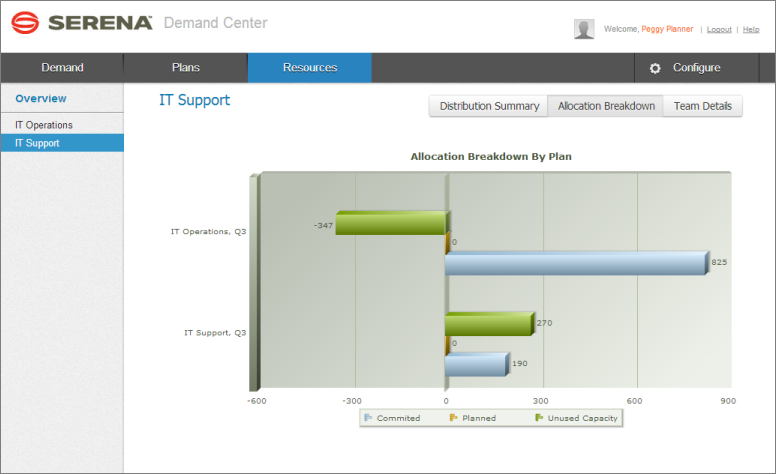The width and height of the screenshot is (776, 474).
Task: Select the Resources tab
Action: click(x=310, y=68)
